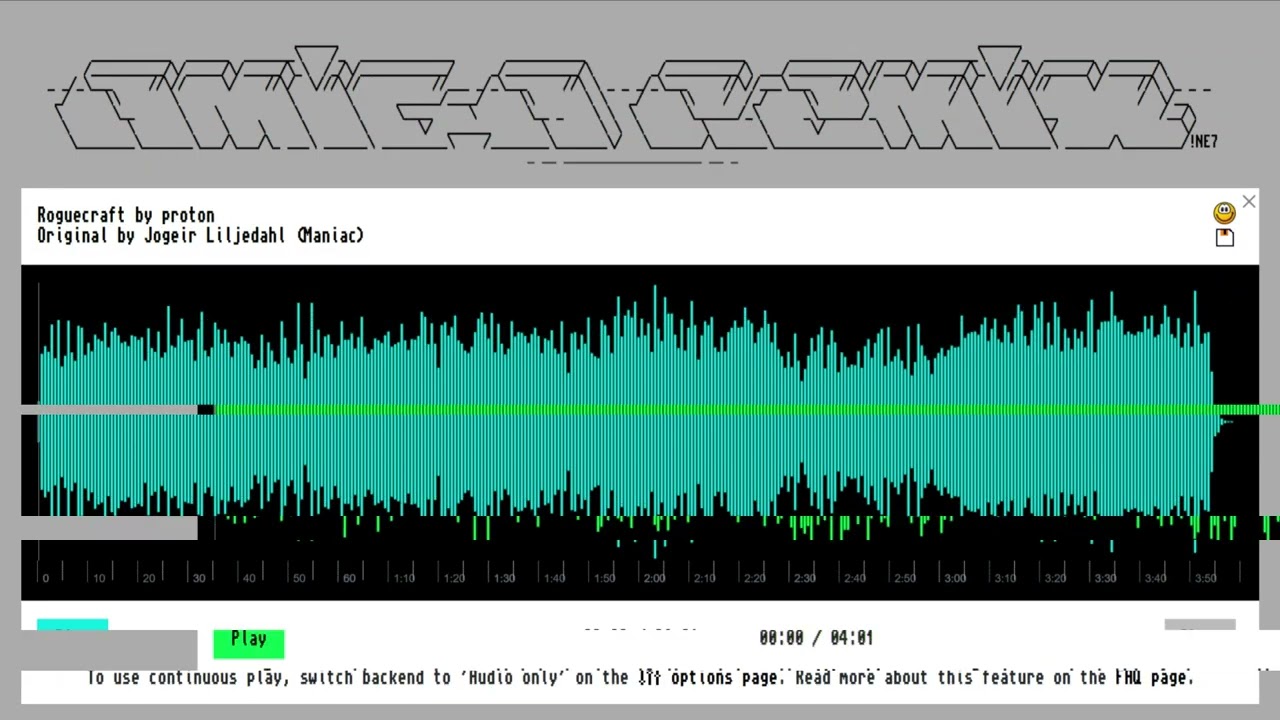Click the 30 second timeline marker

pyautogui.click(x=199, y=578)
